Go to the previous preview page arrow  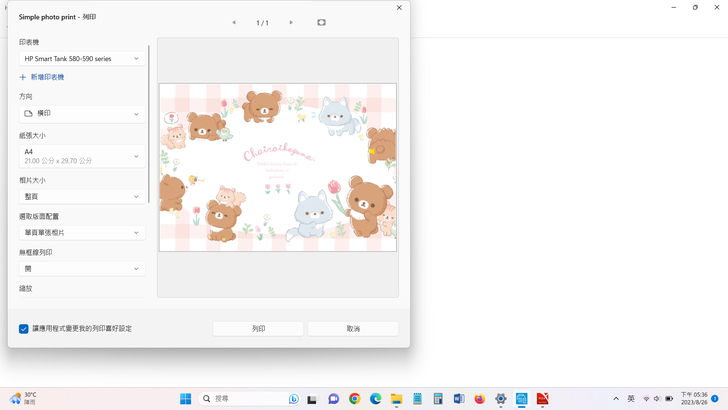234,22
